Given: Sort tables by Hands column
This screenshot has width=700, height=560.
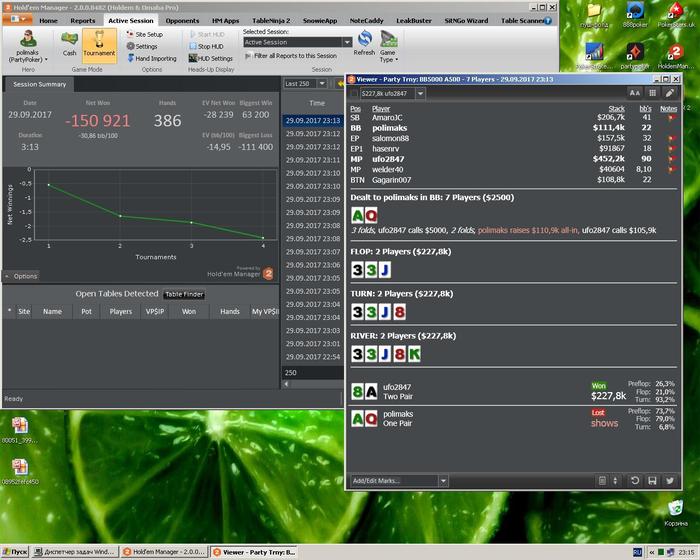Looking at the screenshot, I should (229, 311).
